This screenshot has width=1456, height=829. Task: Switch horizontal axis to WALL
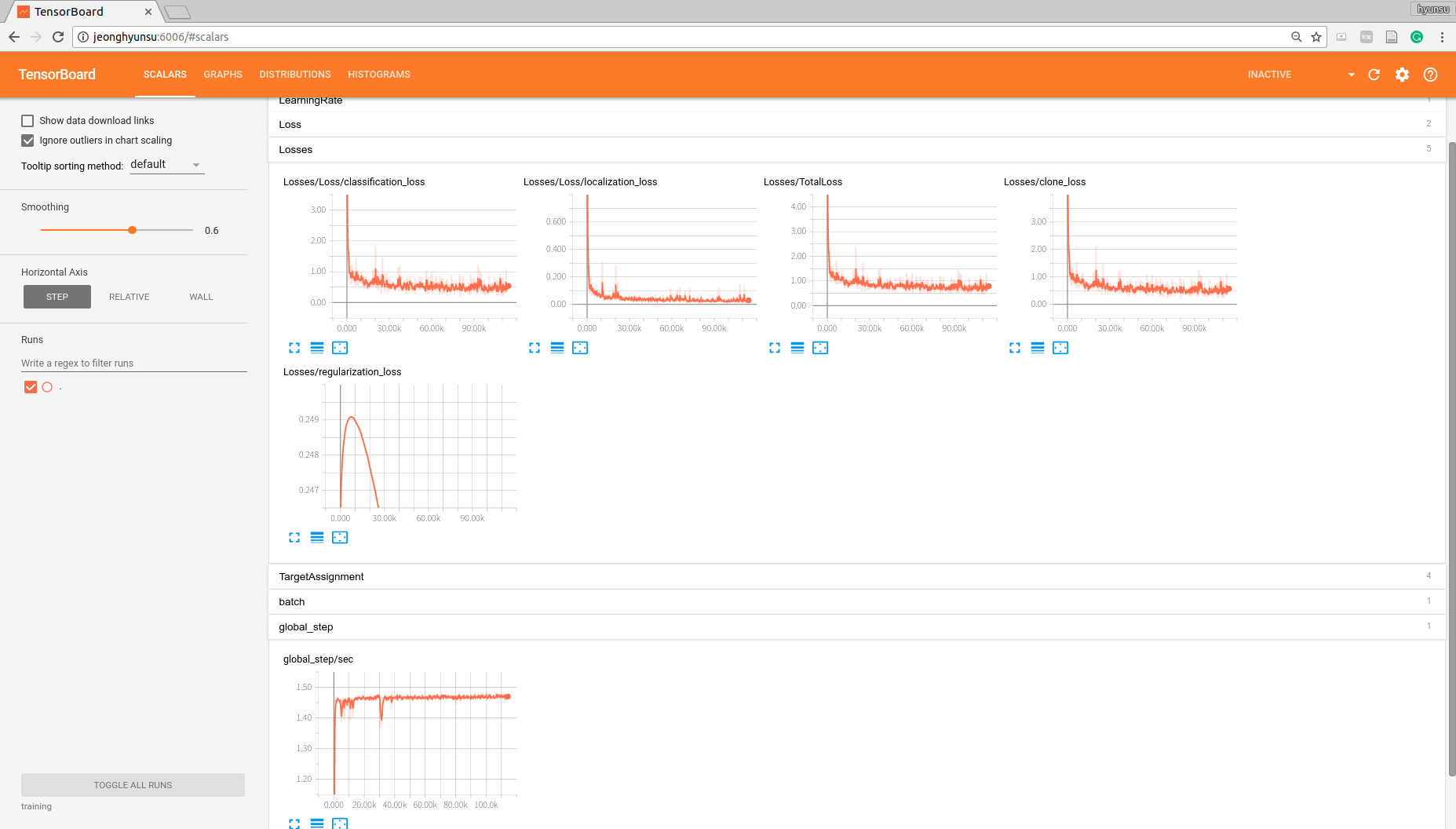point(201,296)
